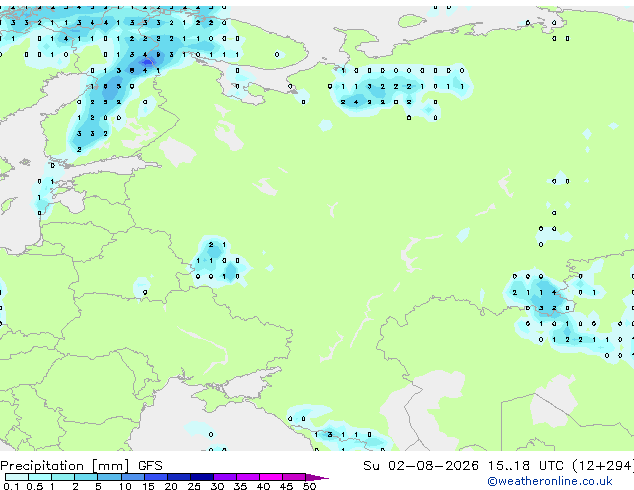Click the 20–25 mm legend color swatch
The width and height of the screenshot is (634, 490).
[x=178, y=477]
